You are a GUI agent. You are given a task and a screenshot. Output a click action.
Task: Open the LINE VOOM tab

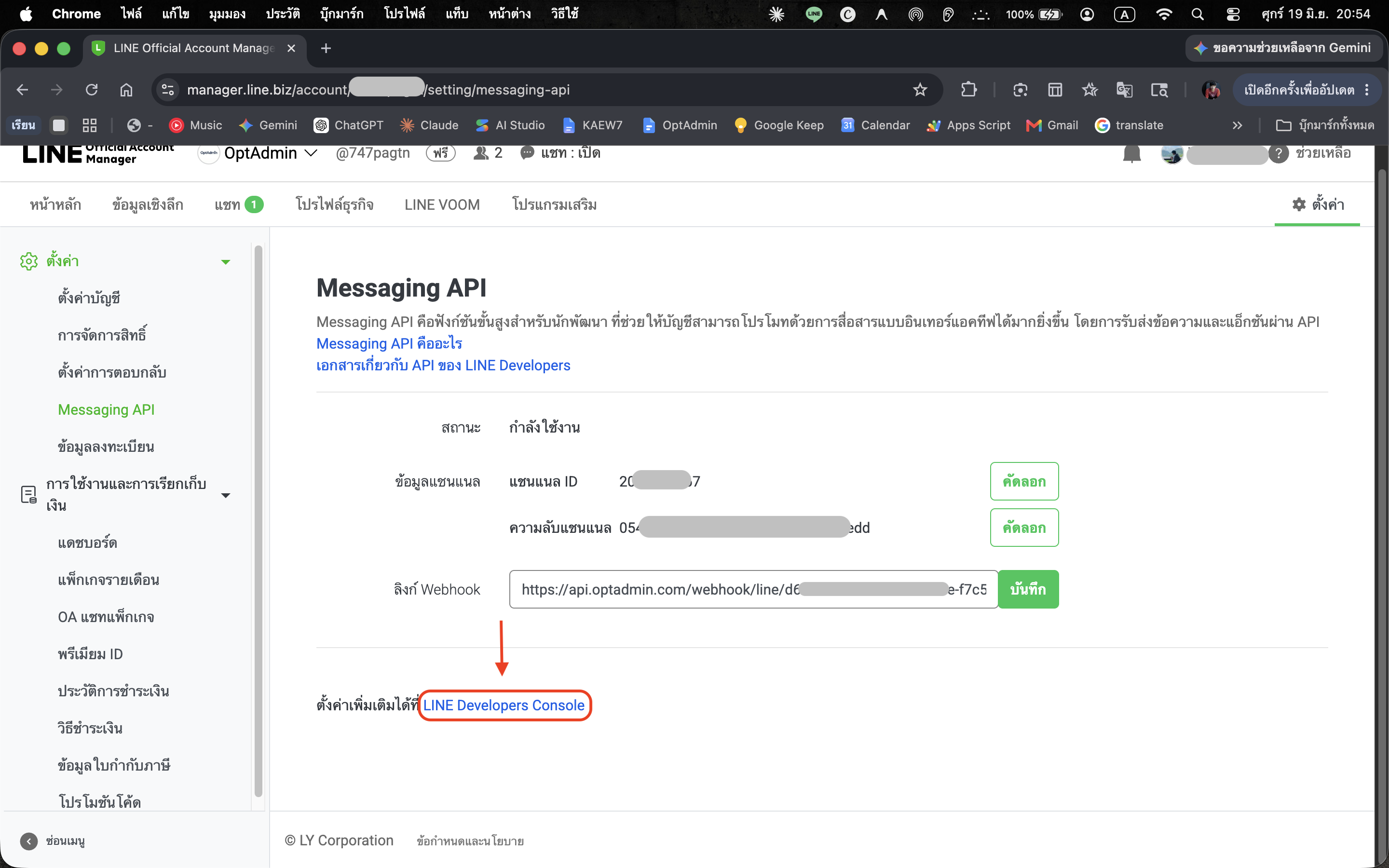(442, 204)
